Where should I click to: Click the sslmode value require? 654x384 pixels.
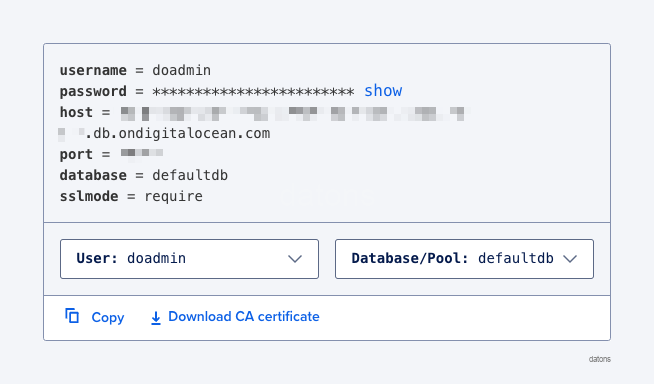pos(174,196)
